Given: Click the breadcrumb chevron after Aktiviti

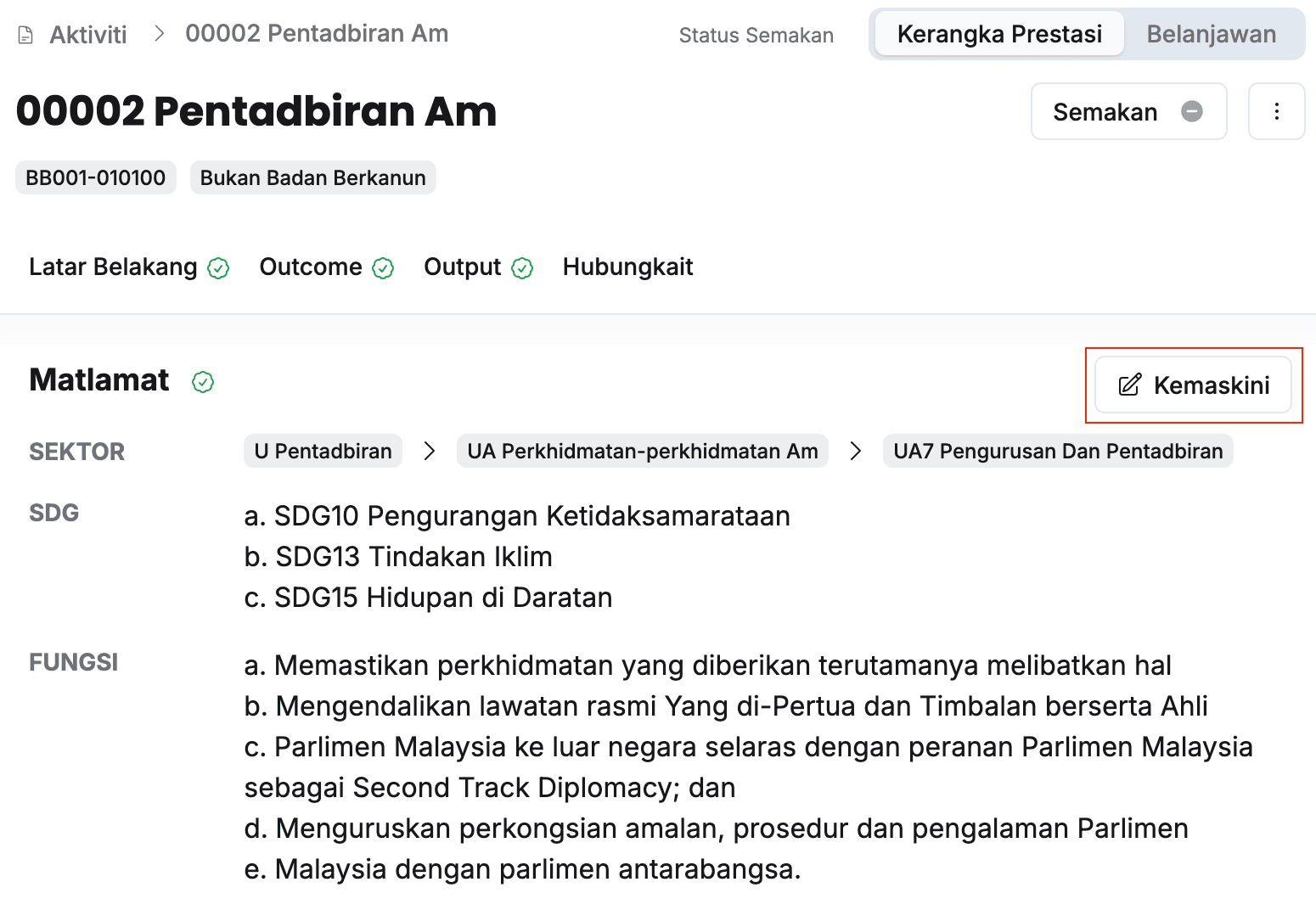Looking at the screenshot, I should coord(159,34).
